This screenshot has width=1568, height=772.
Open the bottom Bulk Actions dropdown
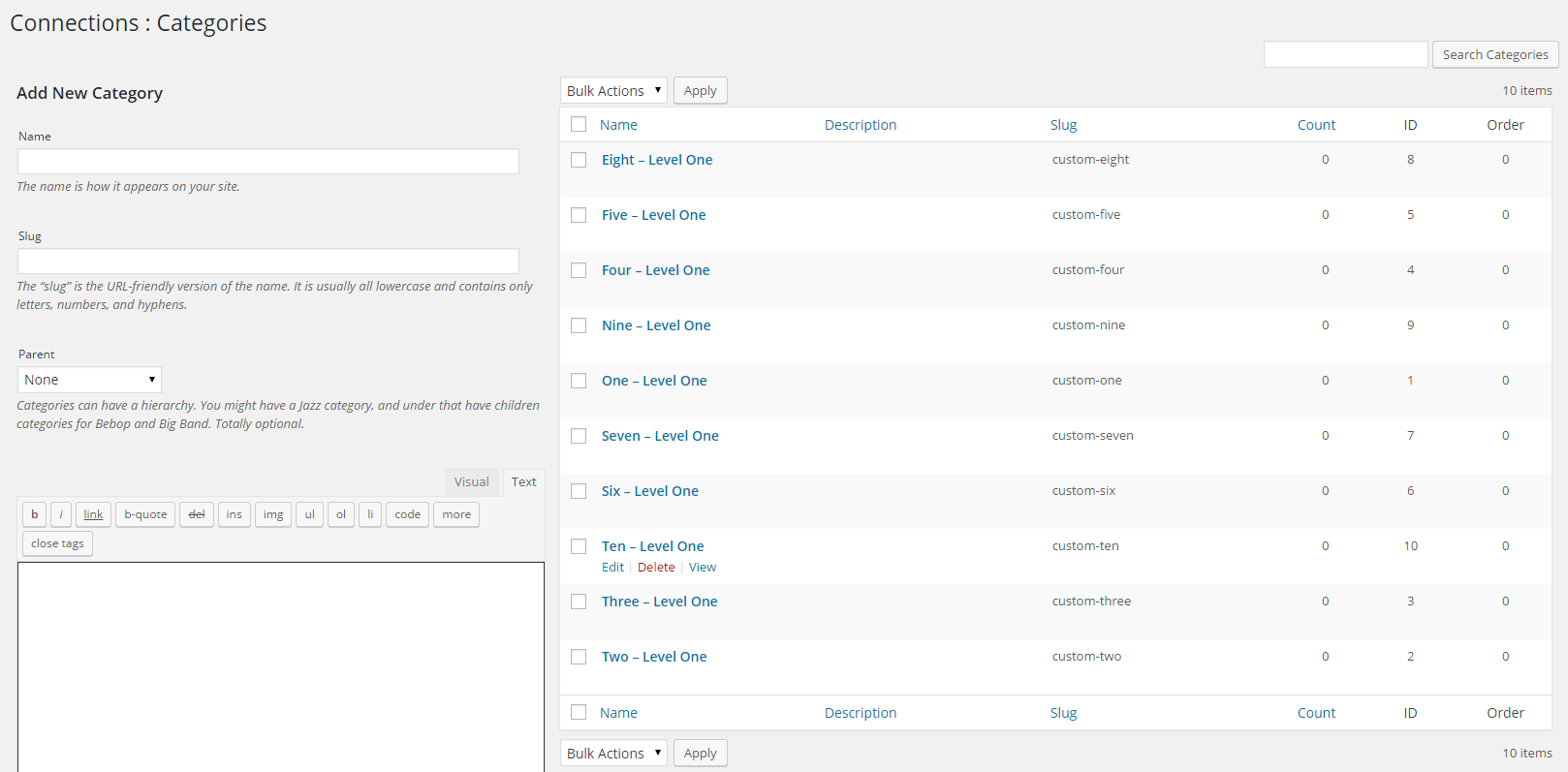tap(613, 754)
